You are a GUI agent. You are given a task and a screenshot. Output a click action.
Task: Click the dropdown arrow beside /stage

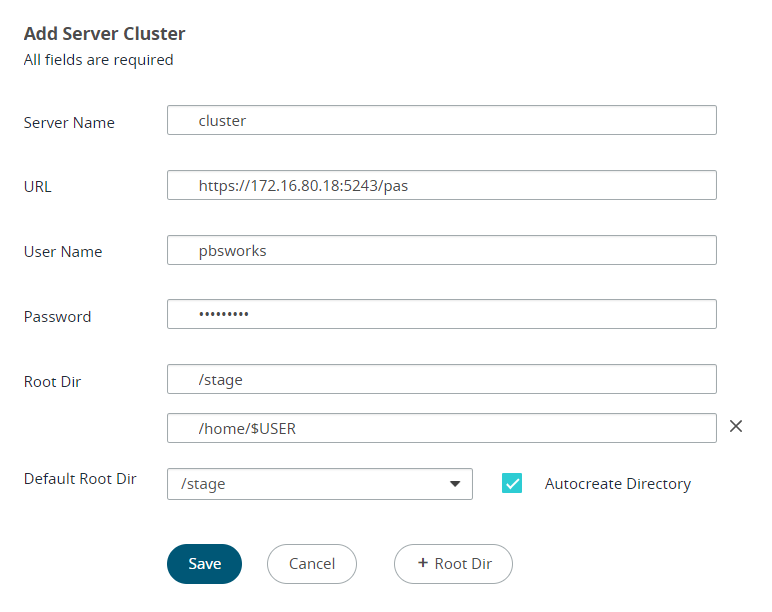tap(456, 484)
